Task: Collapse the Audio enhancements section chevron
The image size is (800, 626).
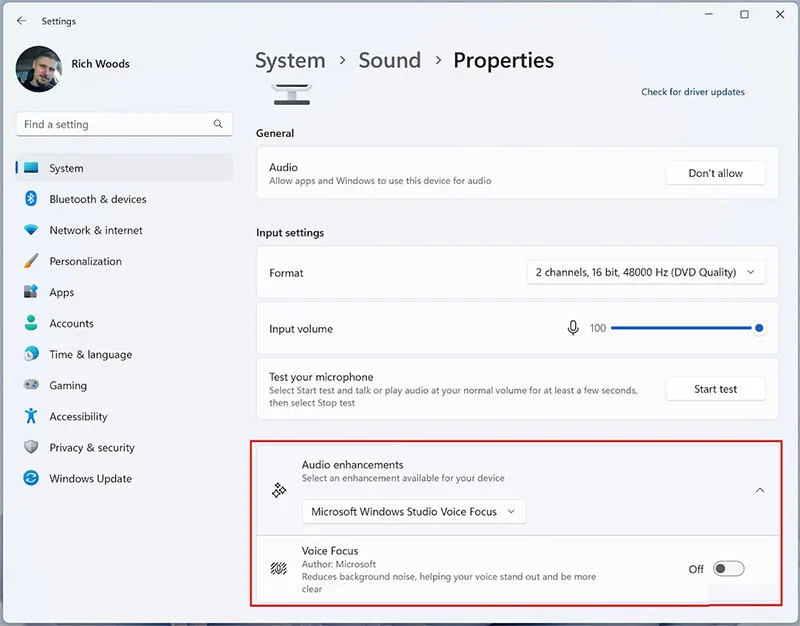Action: point(760,490)
